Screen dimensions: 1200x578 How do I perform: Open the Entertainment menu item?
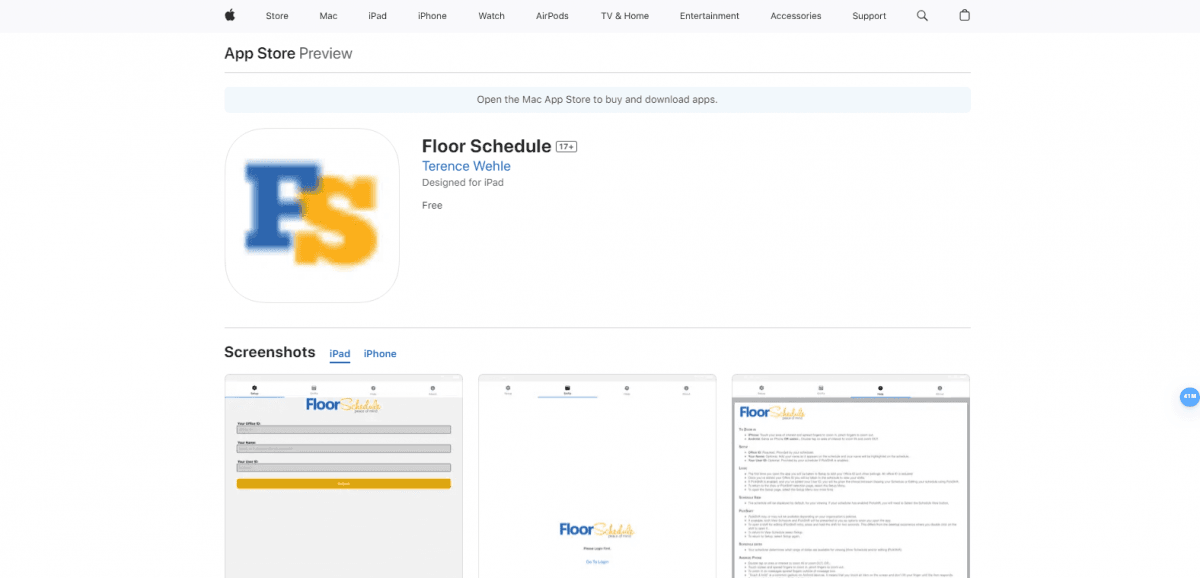coord(709,16)
